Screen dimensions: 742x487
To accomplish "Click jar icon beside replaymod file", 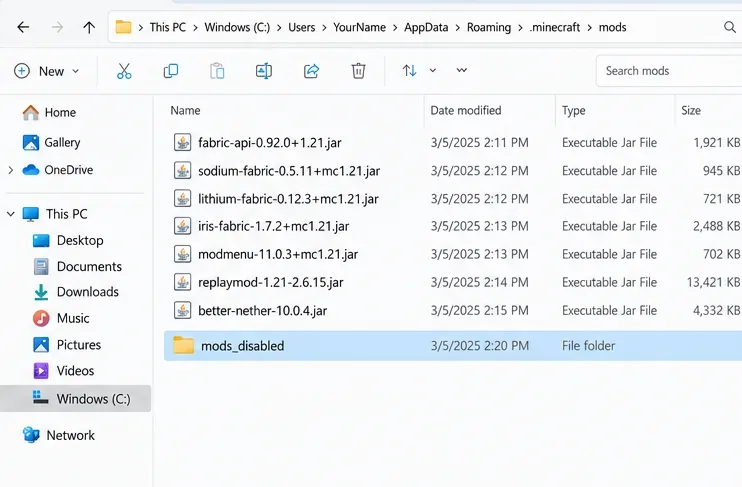I will (182, 283).
